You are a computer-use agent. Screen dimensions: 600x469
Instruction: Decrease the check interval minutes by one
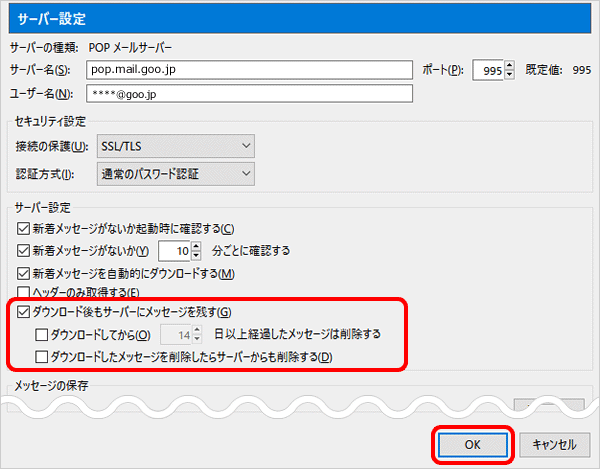click(198, 256)
